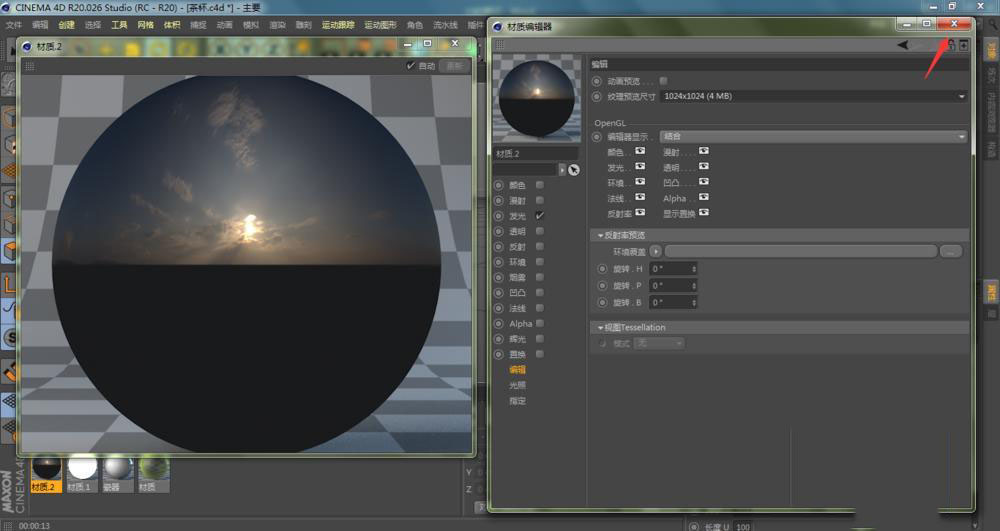Screen dimensions: 1000x531
Task: Enable the 法线 channel checkbox in channel list
Action: (540, 308)
